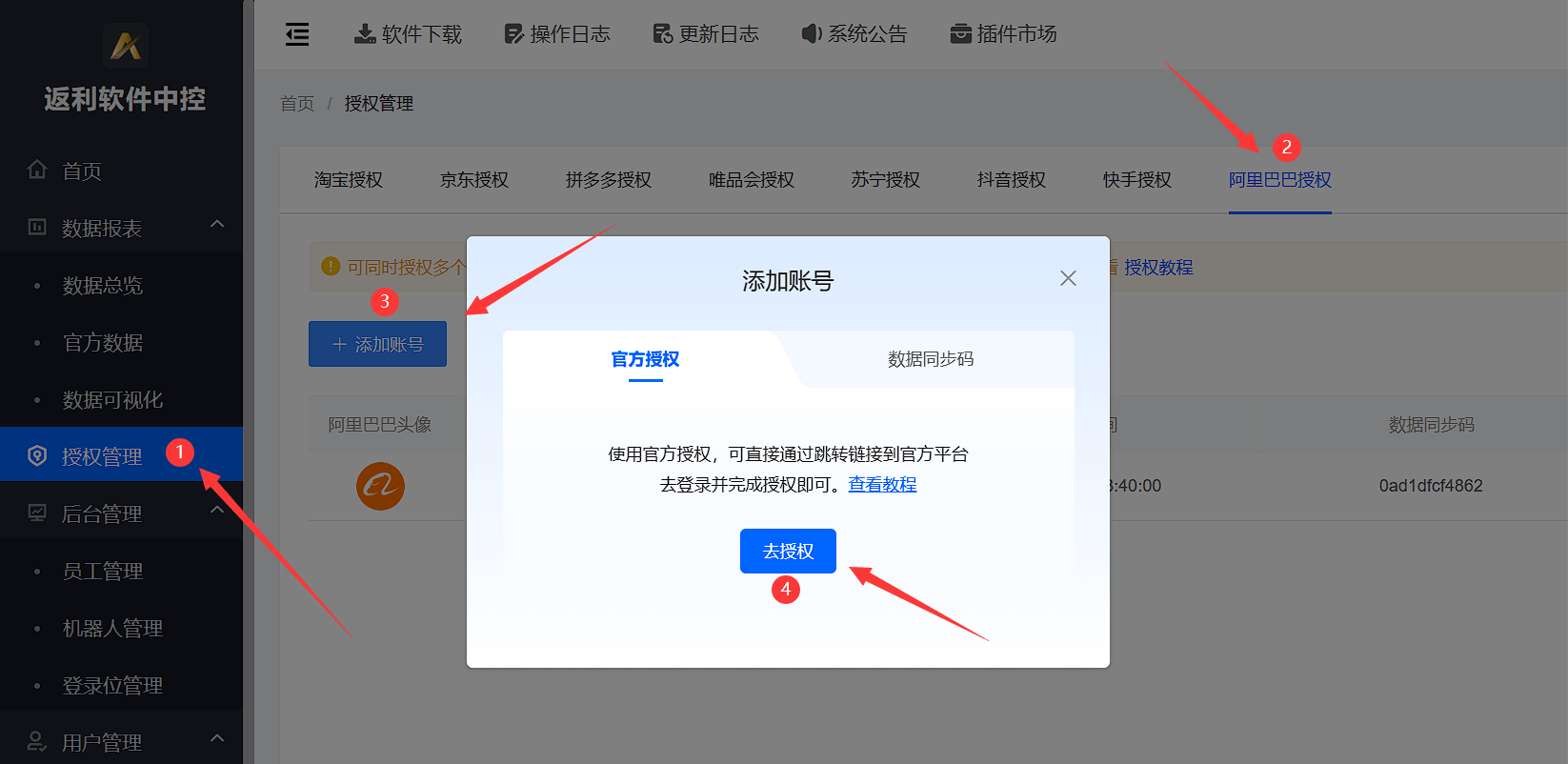This screenshot has height=764, width=1568.
Task: Click the sidebar collapse menu icon
Action: tap(297, 34)
